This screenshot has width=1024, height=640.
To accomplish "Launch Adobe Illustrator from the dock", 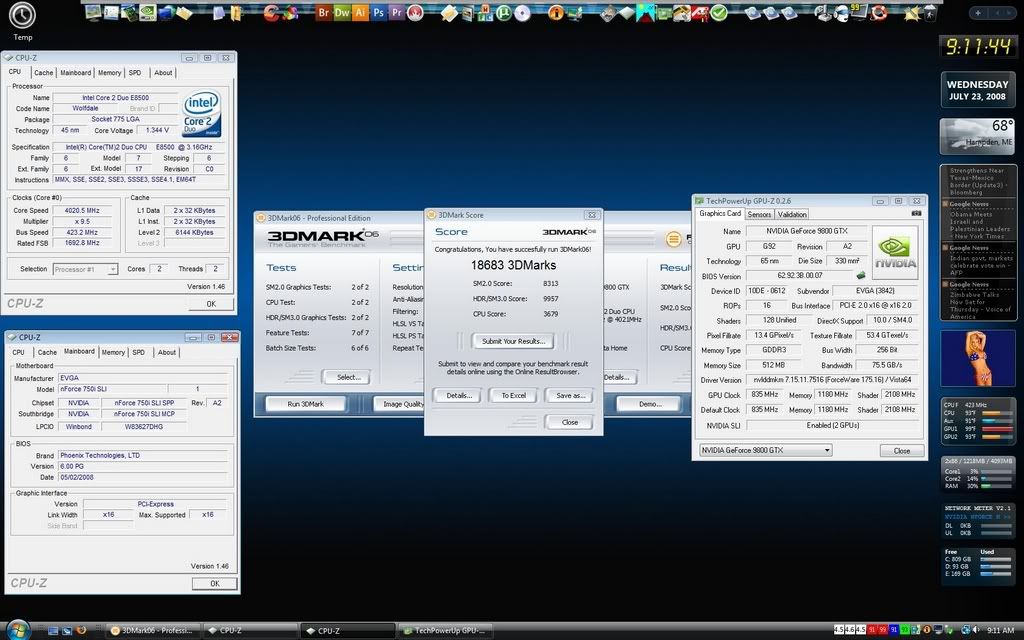I will tap(360, 12).
